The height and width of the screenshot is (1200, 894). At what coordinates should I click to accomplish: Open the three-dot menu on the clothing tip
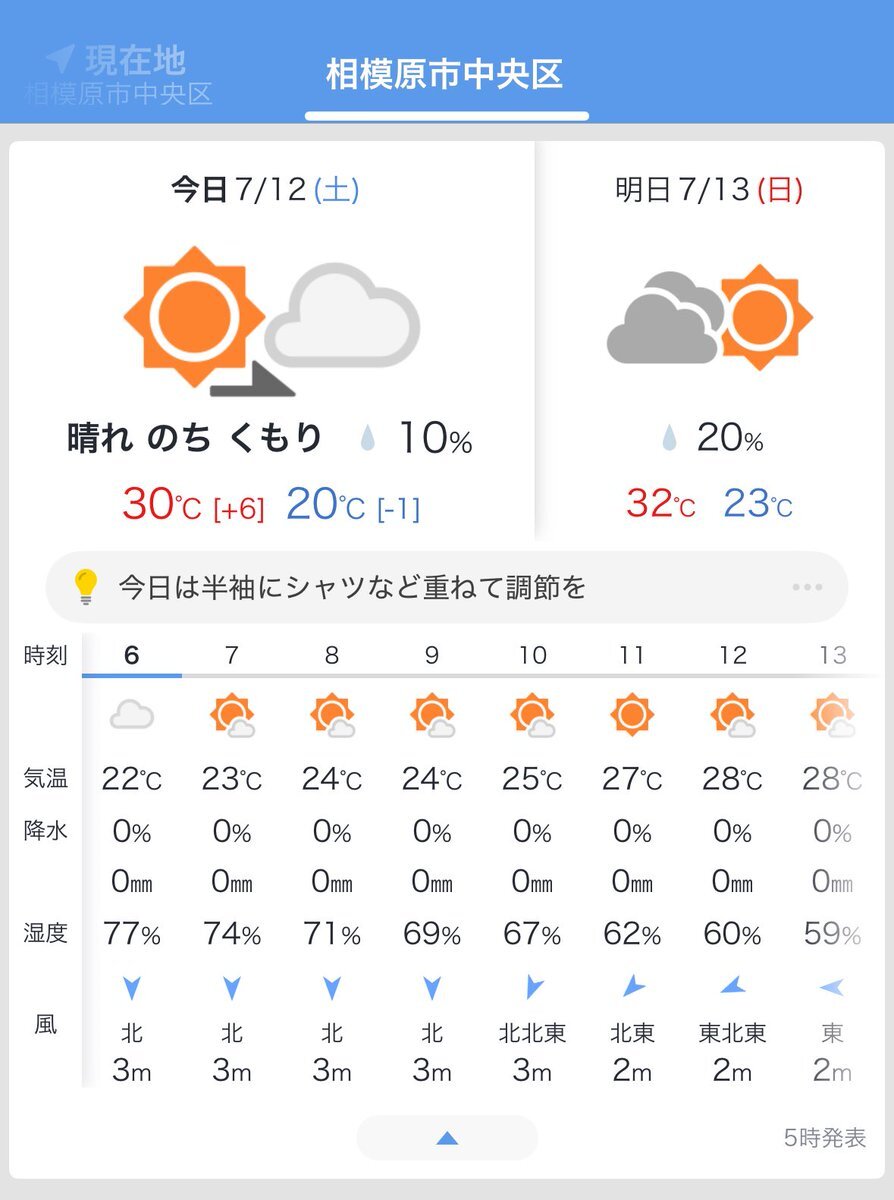tap(807, 587)
